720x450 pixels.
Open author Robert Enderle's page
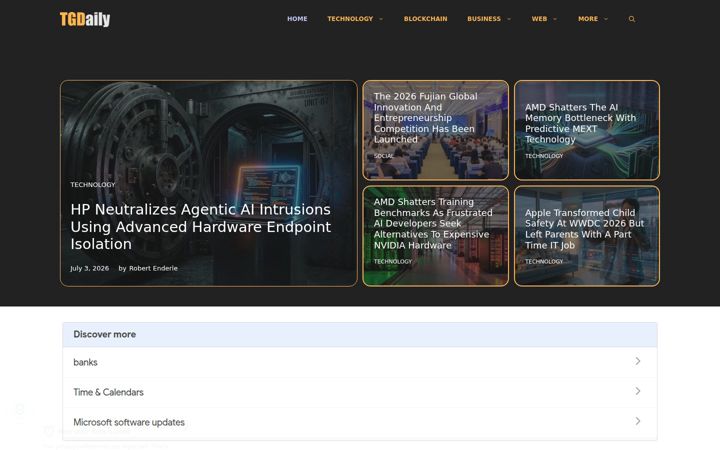(x=153, y=268)
